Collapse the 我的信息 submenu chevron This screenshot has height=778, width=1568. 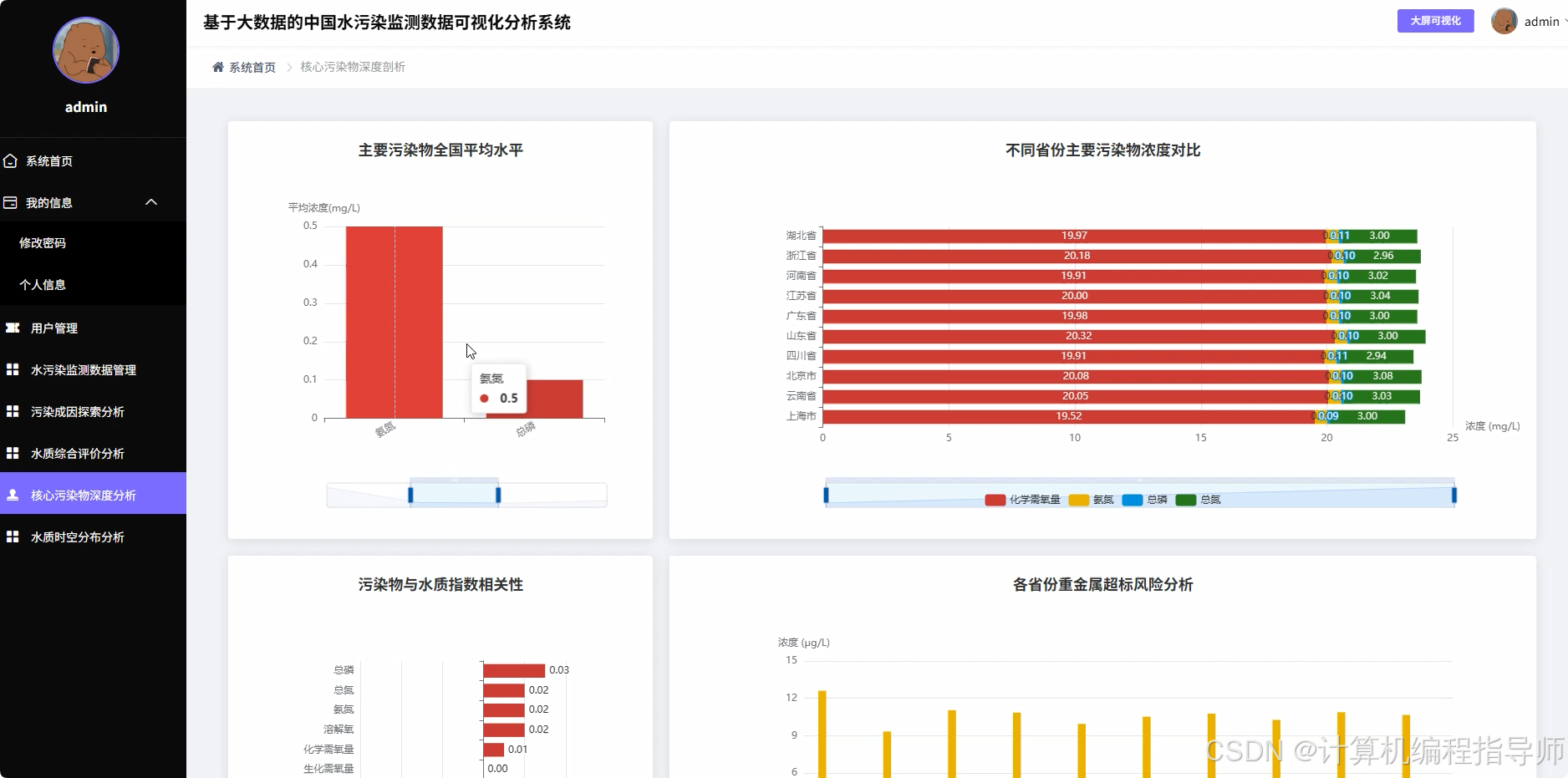pyautogui.click(x=151, y=202)
